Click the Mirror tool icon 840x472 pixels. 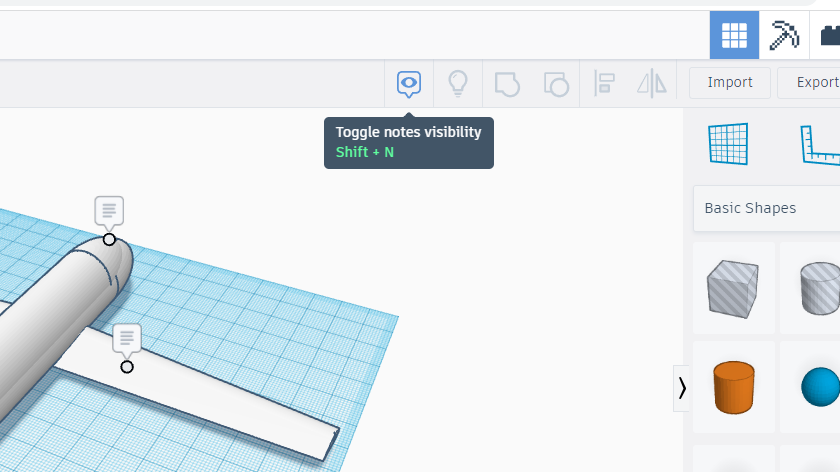652,84
